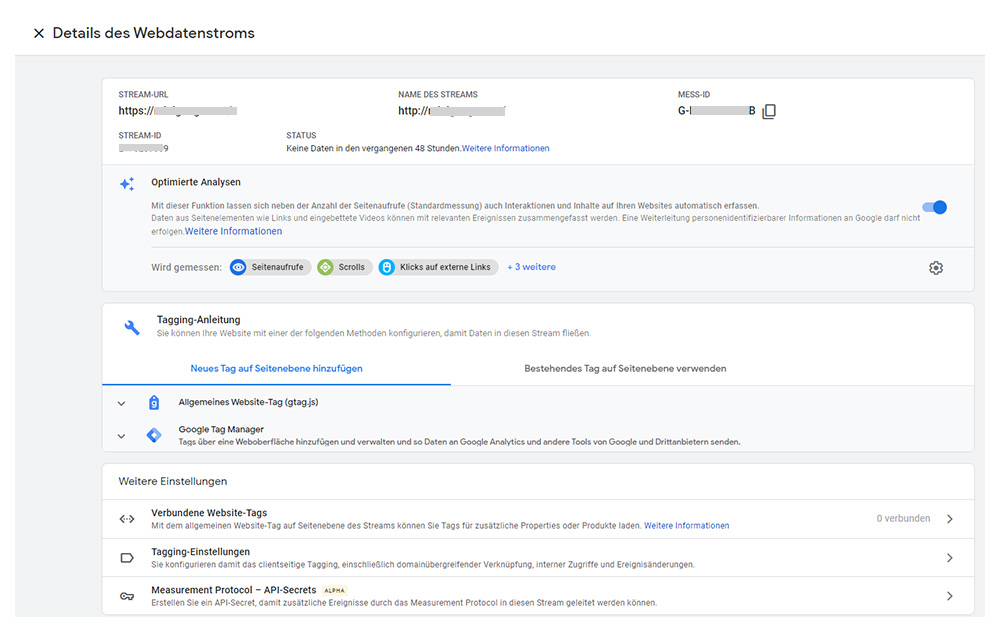Click the Google Tag Manager diamond icon

[x=154, y=436]
